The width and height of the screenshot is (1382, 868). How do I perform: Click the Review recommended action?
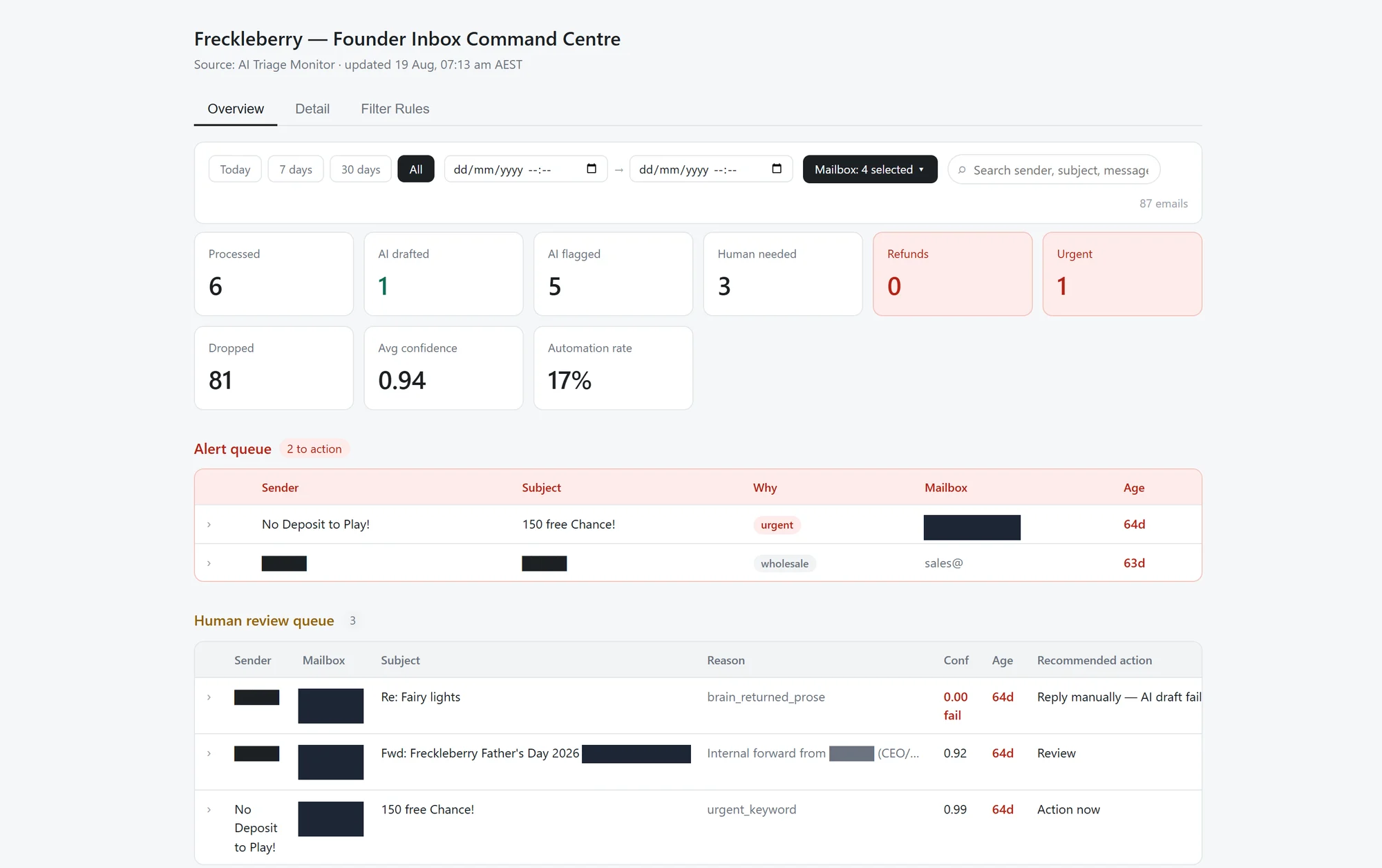(1056, 753)
